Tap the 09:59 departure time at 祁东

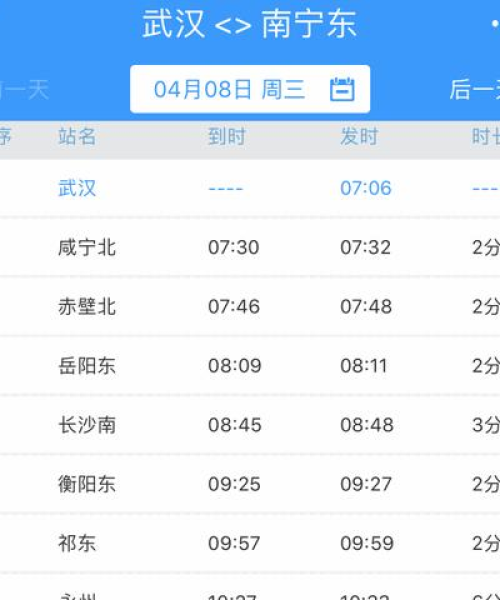coord(367,543)
